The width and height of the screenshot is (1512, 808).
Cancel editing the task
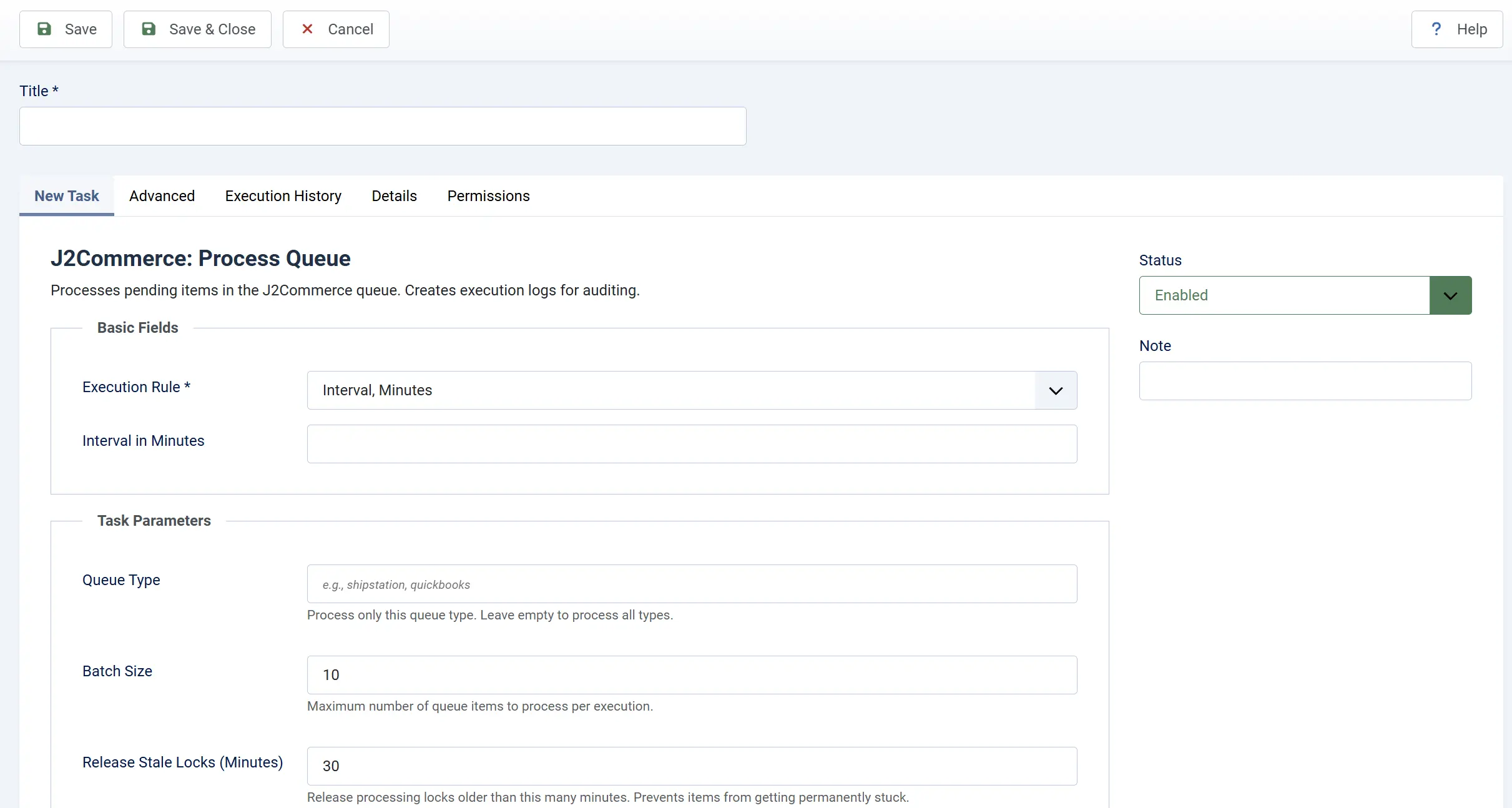336,29
